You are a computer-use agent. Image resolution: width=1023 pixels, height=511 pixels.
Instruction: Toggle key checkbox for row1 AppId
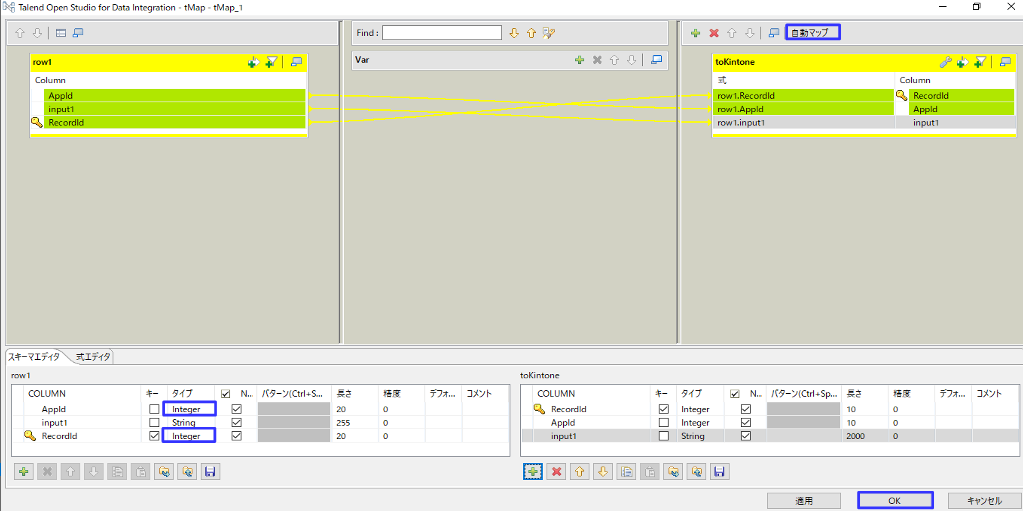coord(154,409)
